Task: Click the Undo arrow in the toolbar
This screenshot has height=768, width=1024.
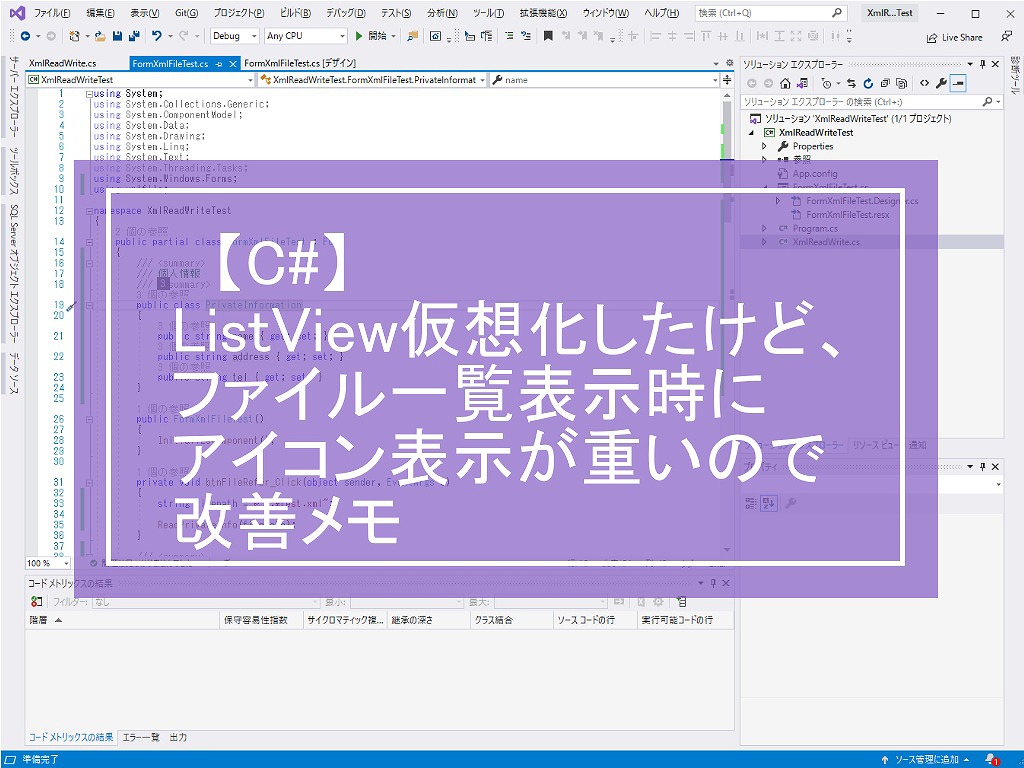Action: click(x=157, y=36)
